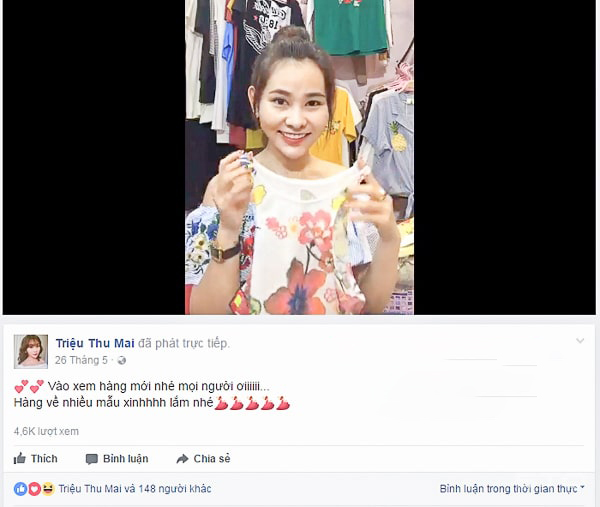This screenshot has width=600, height=507.
Task: Click the public globe privacy icon
Action: tap(122, 360)
